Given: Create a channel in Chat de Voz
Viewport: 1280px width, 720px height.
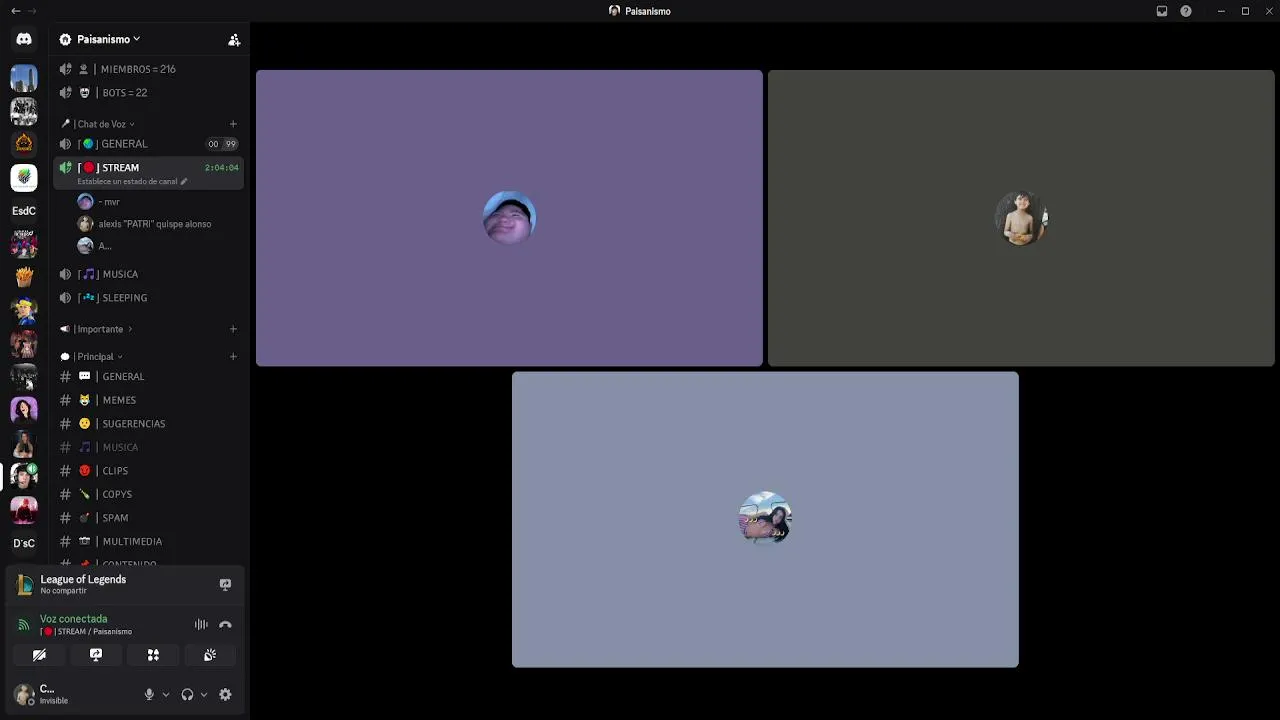Looking at the screenshot, I should coord(233,124).
